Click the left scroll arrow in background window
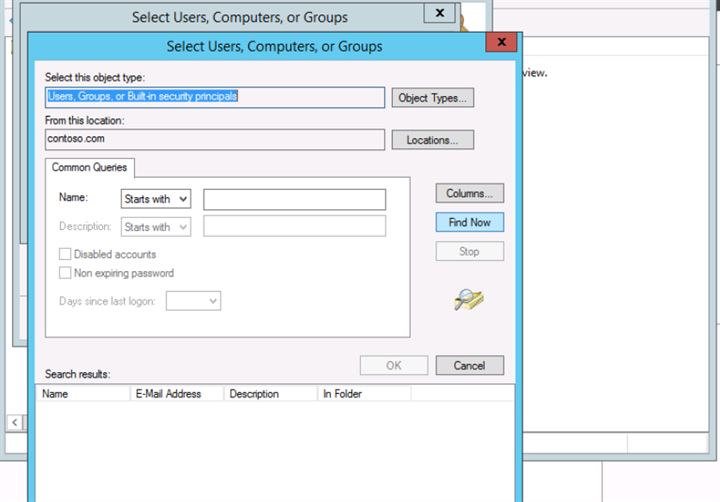This screenshot has width=720, height=502. [x=15, y=423]
